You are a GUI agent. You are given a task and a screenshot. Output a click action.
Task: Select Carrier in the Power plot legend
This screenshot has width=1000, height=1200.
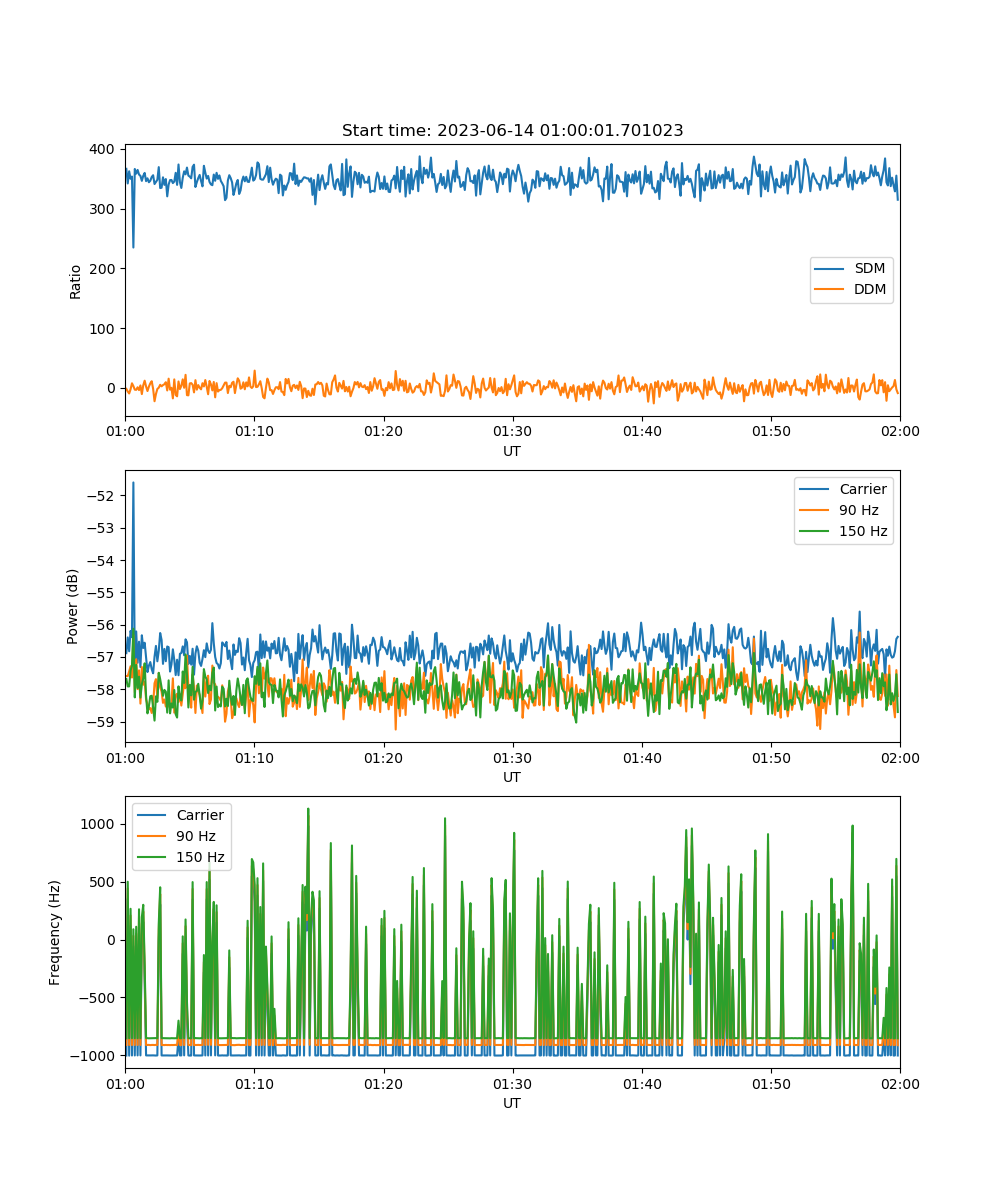pos(843,489)
